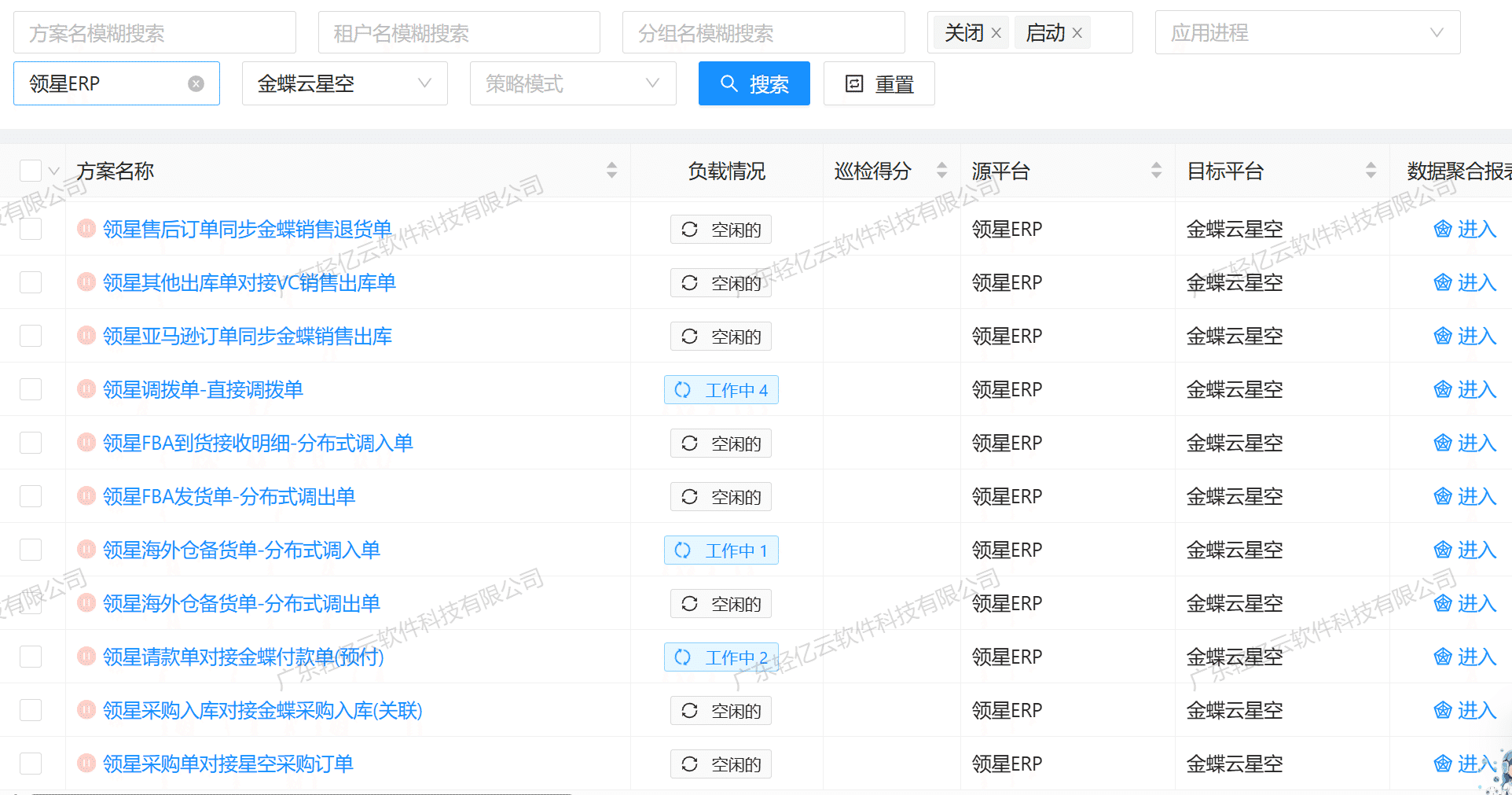
Task: Focus the 租户名模糊搜索 input
Action: [459, 33]
